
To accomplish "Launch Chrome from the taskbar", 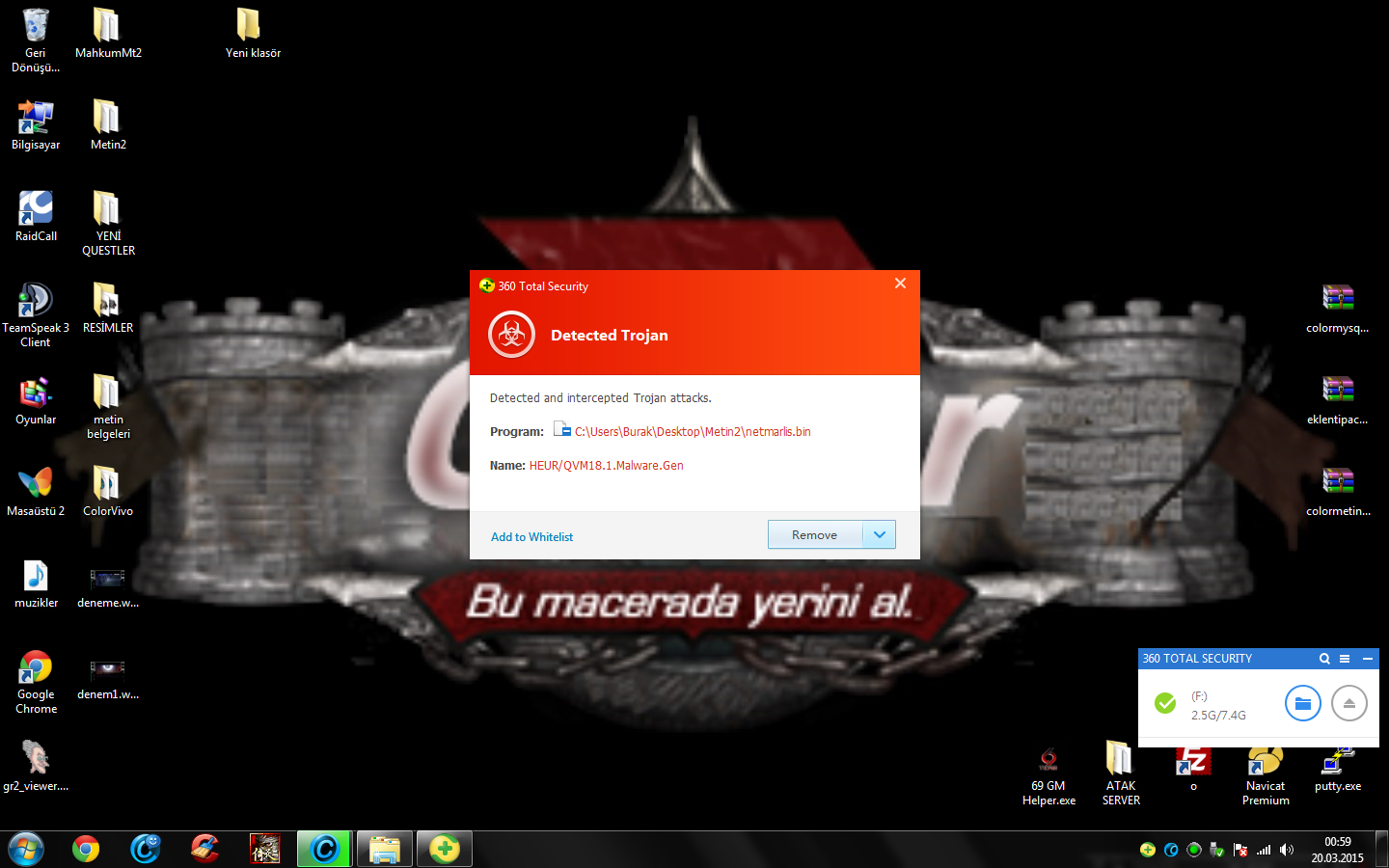I will [86, 849].
